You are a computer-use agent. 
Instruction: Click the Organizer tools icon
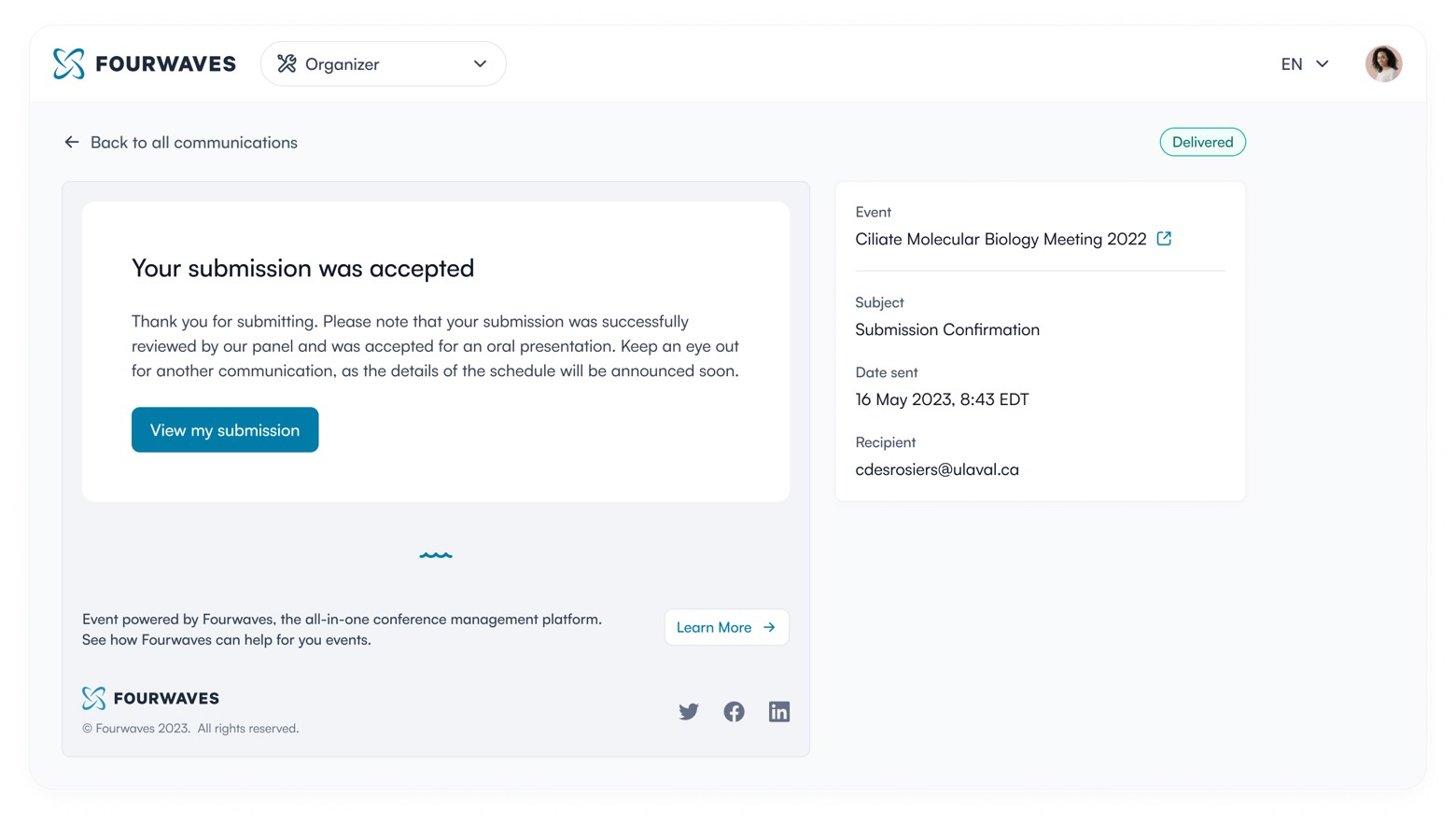click(x=287, y=63)
